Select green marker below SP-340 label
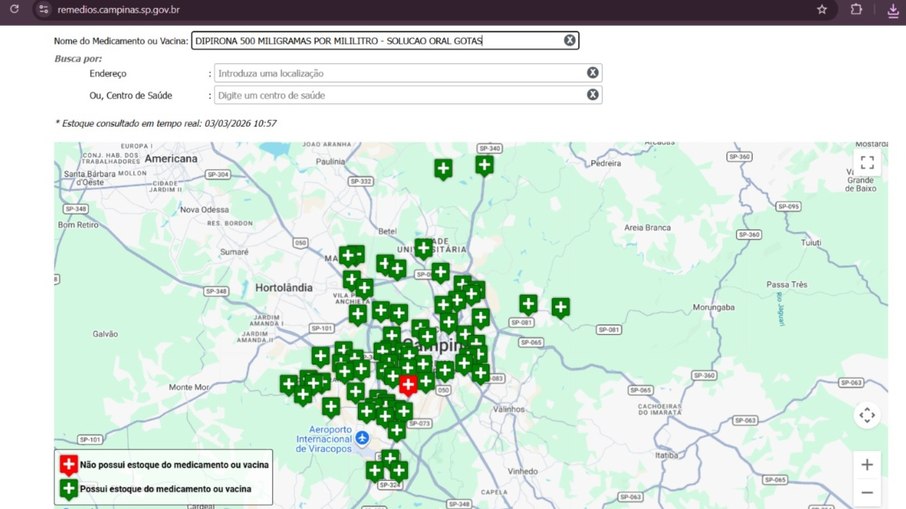Image resolution: width=906 pixels, height=509 pixels. (484, 166)
